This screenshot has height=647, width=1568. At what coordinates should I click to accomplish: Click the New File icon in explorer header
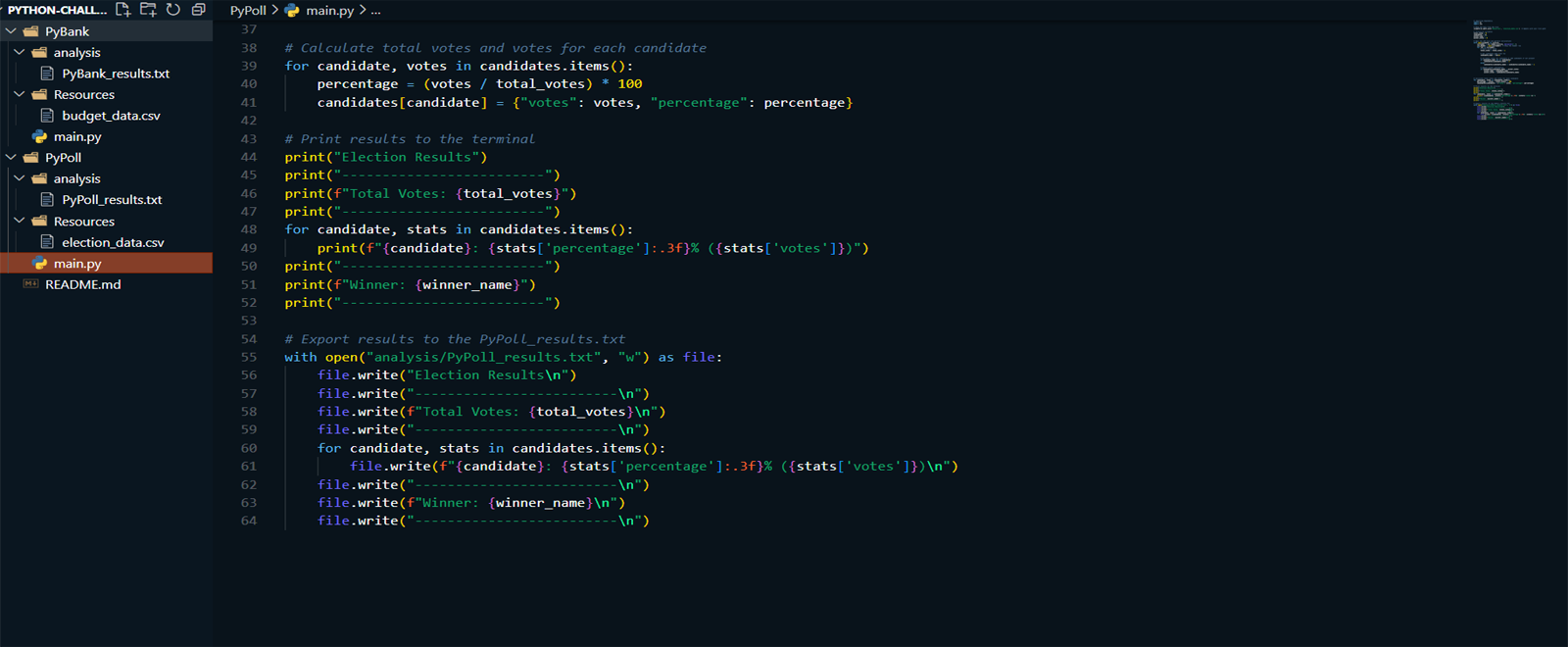coord(122,10)
